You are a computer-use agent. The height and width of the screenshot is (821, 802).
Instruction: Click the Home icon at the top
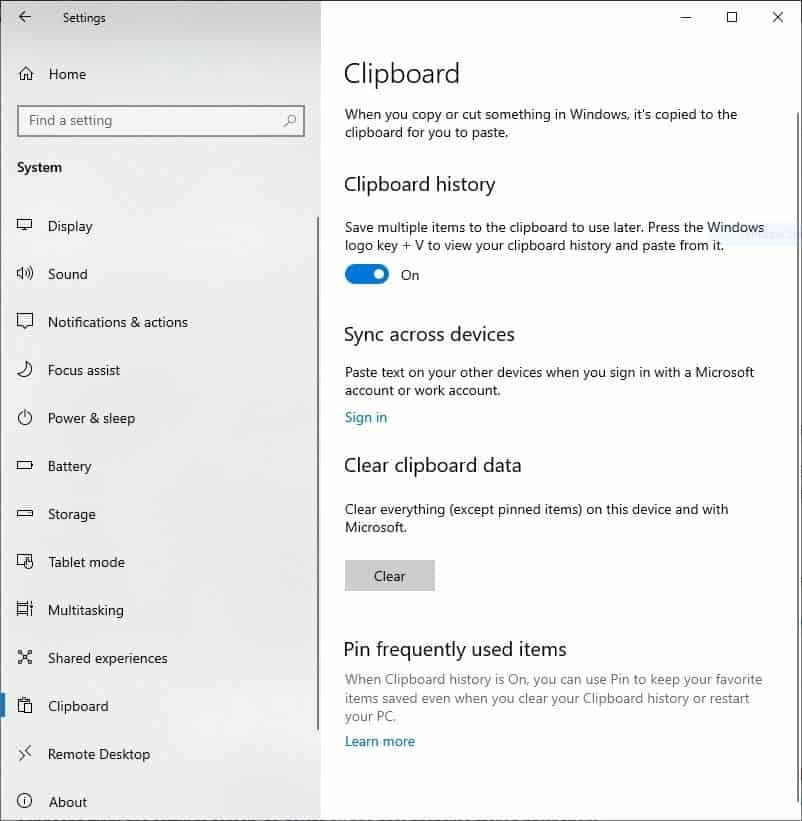[x=25, y=74]
